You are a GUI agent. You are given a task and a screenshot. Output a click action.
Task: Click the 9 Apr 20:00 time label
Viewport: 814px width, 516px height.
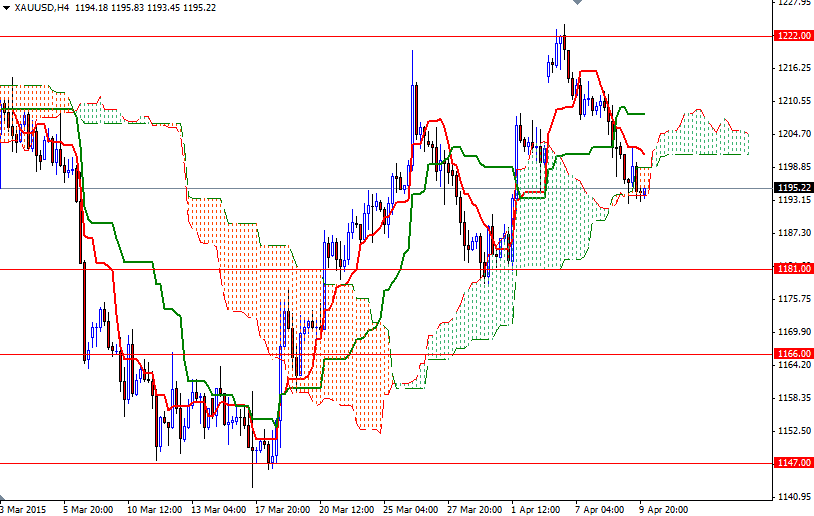(664, 508)
